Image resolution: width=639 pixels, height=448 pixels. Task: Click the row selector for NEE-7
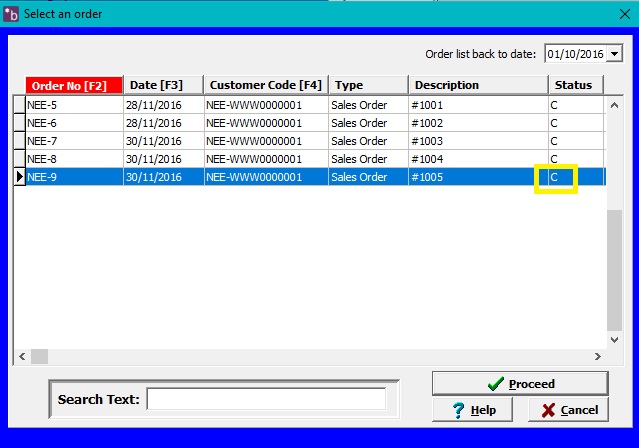pyautogui.click(x=20, y=141)
